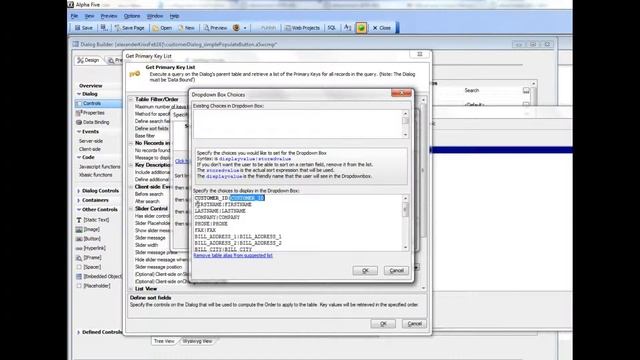This screenshot has height=360, width=640.
Task: Select Server-side under Events
Action: click(x=91, y=141)
